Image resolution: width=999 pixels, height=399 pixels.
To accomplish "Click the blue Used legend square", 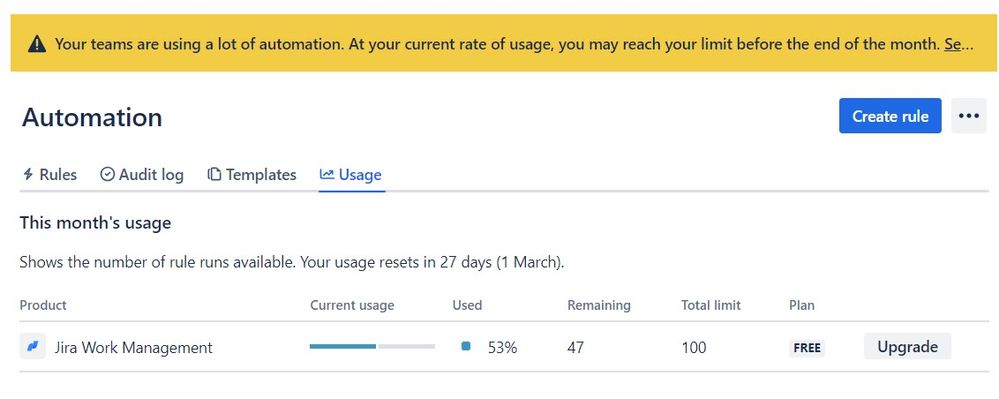I will [x=466, y=346].
